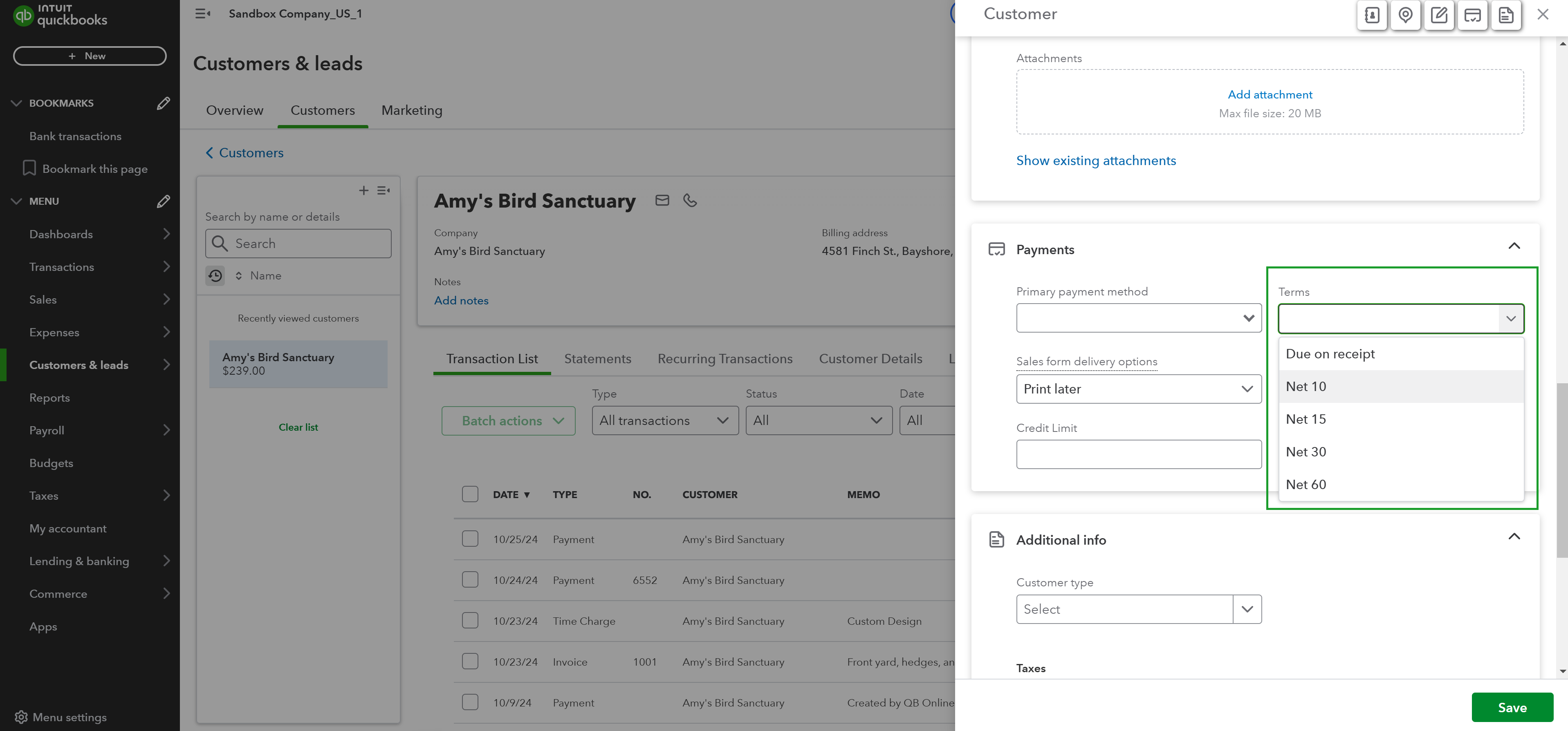Click the envelope icon beside Amy's Bird Sanctuary
Viewport: 1568px width, 731px height.
pyautogui.click(x=662, y=200)
